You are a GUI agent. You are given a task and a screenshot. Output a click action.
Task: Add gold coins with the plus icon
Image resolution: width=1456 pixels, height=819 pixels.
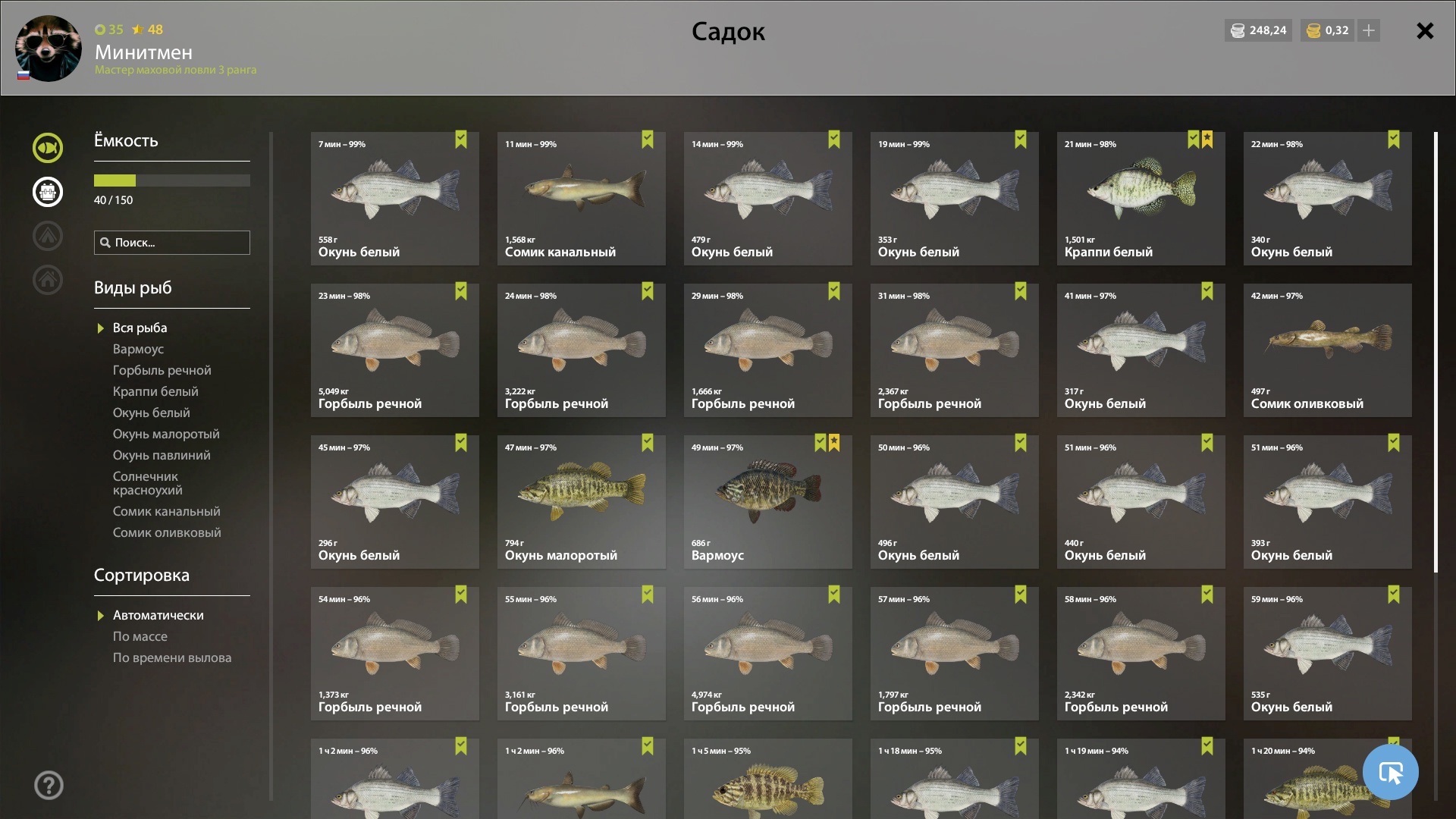pyautogui.click(x=1369, y=30)
